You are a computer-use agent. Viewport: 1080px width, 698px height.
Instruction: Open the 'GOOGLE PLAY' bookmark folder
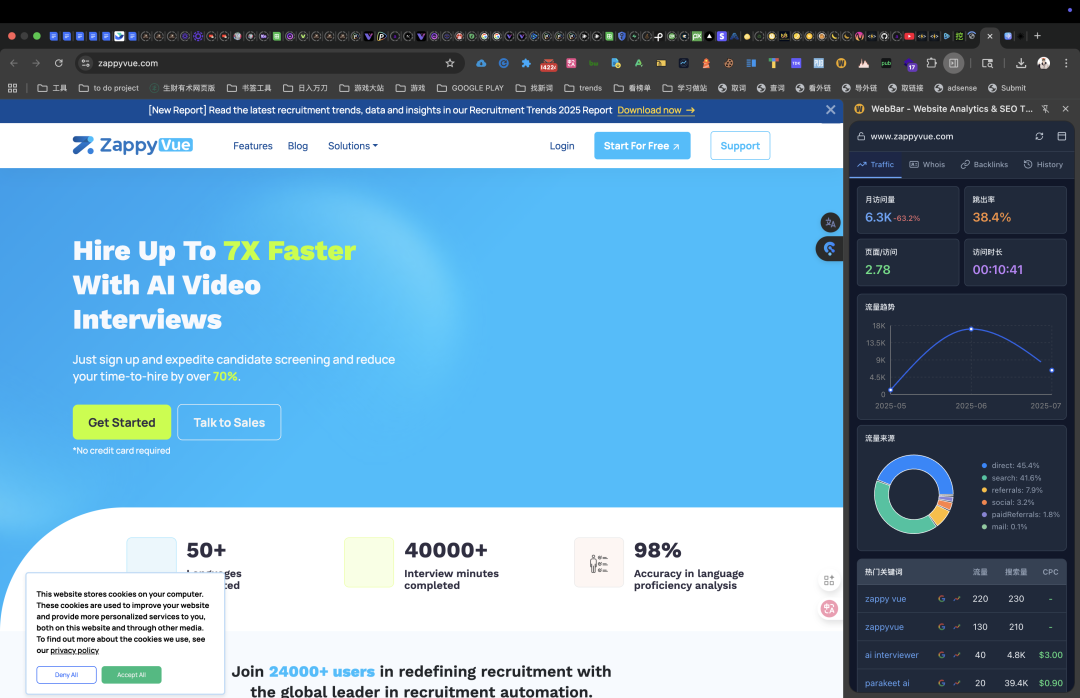tap(470, 88)
